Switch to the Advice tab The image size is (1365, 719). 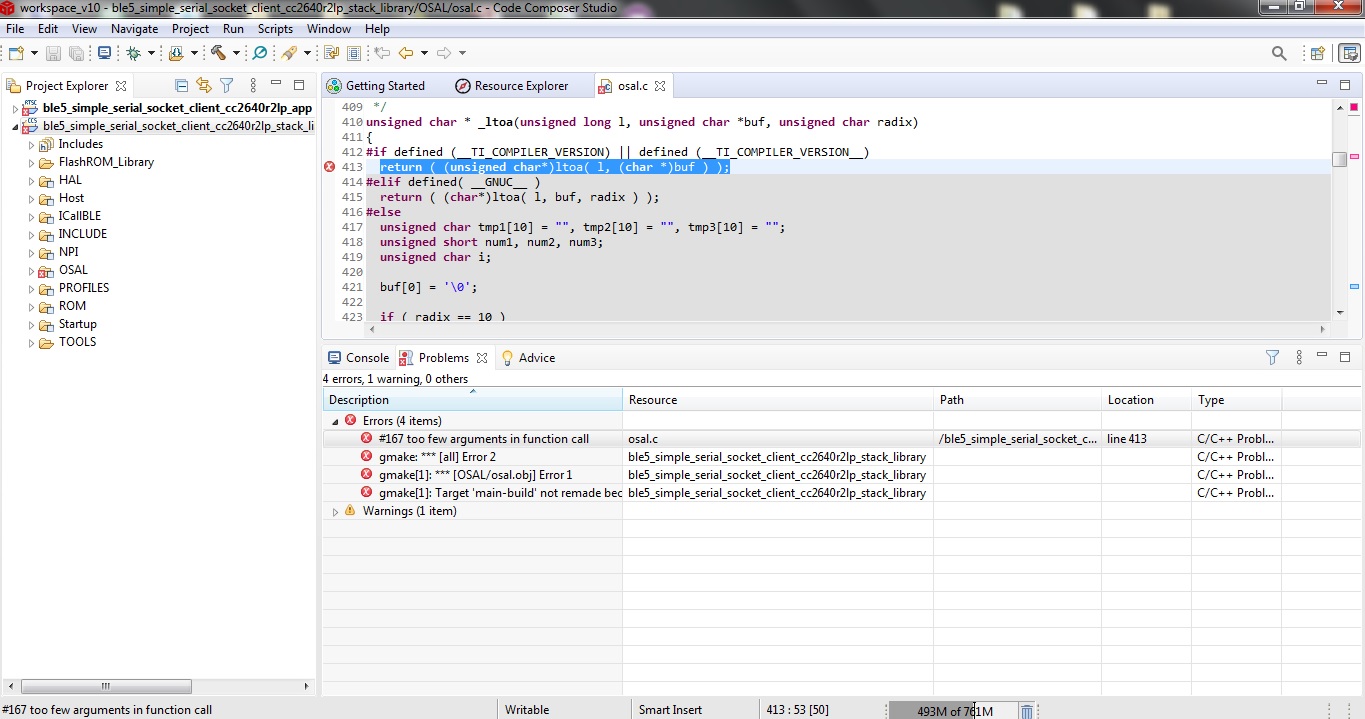(528, 358)
